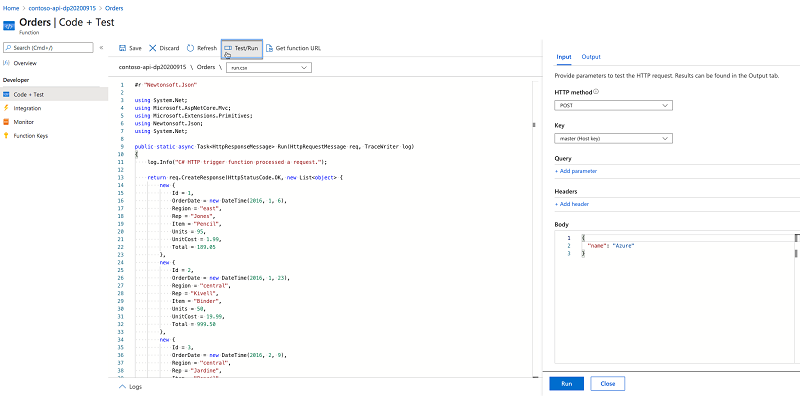The height and width of the screenshot is (396, 800).
Task: Click Refresh in the toolbar
Action: tap(207, 48)
